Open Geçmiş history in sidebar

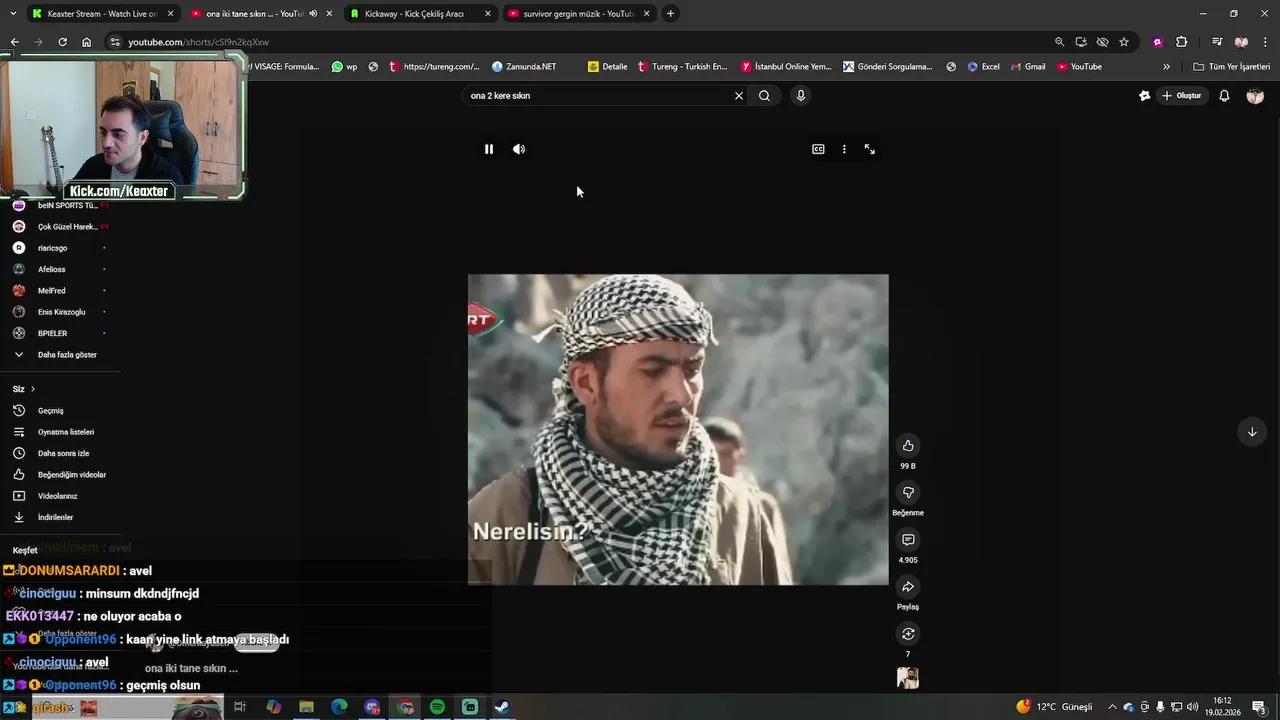(50, 411)
